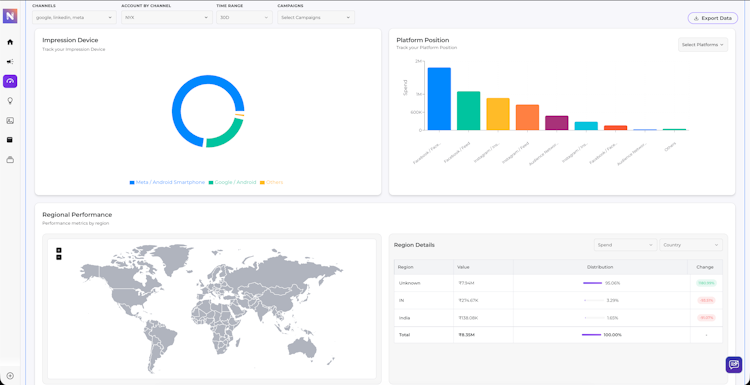Click the NYX logo icon
Screen dimensions: 750x385
click(x=10, y=16)
